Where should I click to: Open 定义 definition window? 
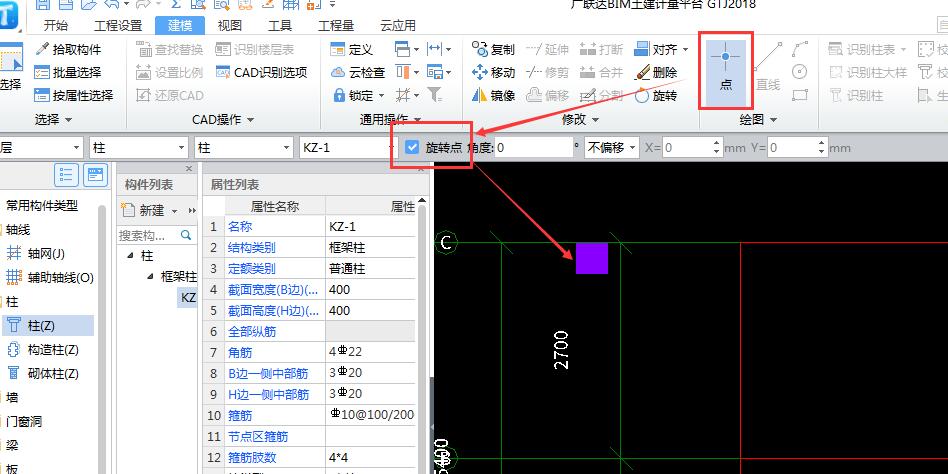click(x=352, y=50)
